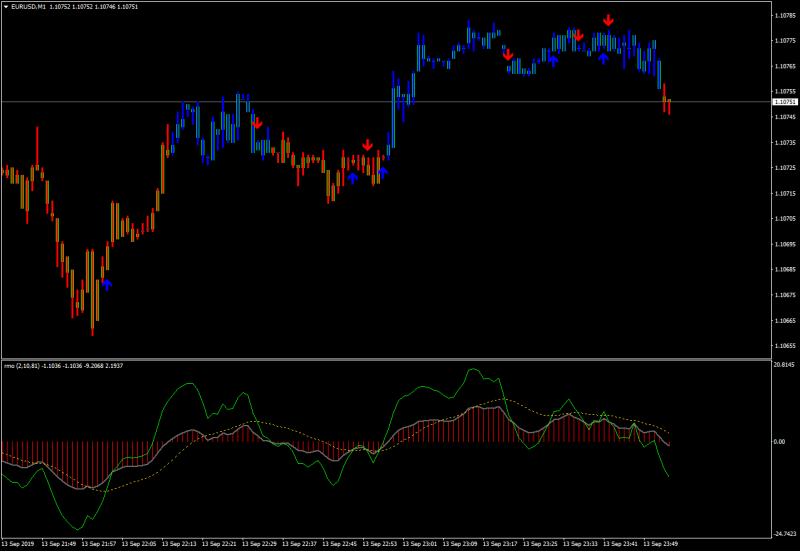800x551 pixels.
Task: Click the 13 Sep 22:13 time label
Action: coord(179,544)
